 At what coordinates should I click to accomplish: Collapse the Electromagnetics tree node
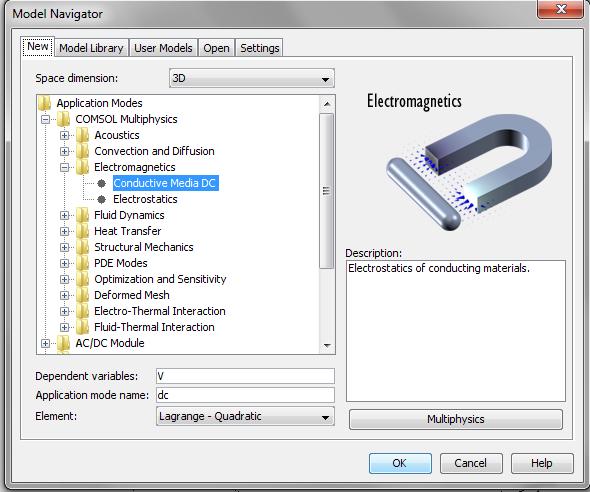(x=64, y=167)
